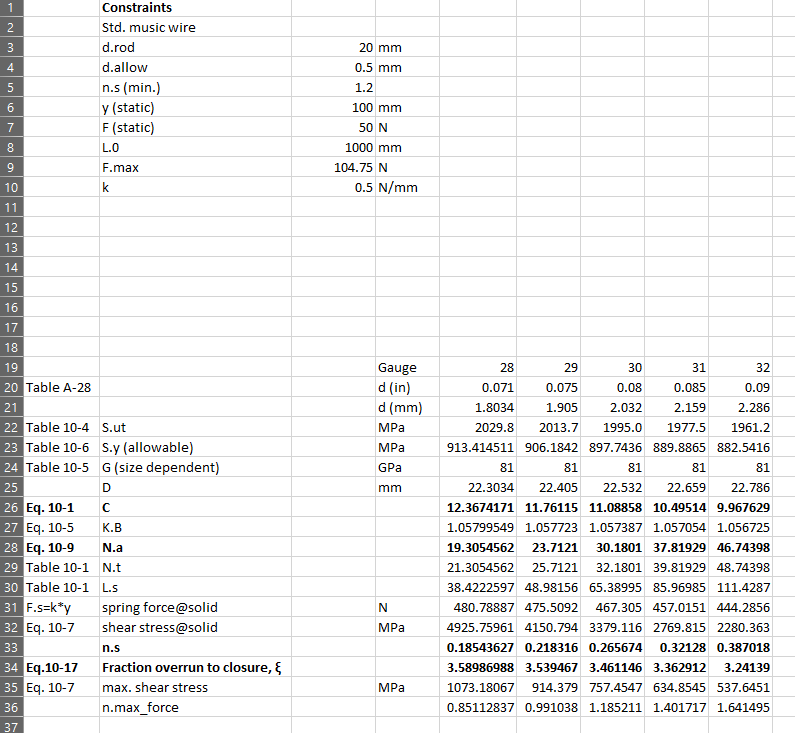Image resolution: width=795 pixels, height=733 pixels.
Task: Click the F (static) value 50
Action: click(x=333, y=127)
